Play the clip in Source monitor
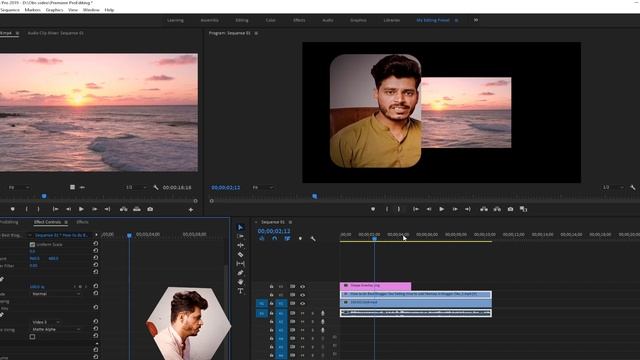 pyautogui.click(x=81, y=209)
